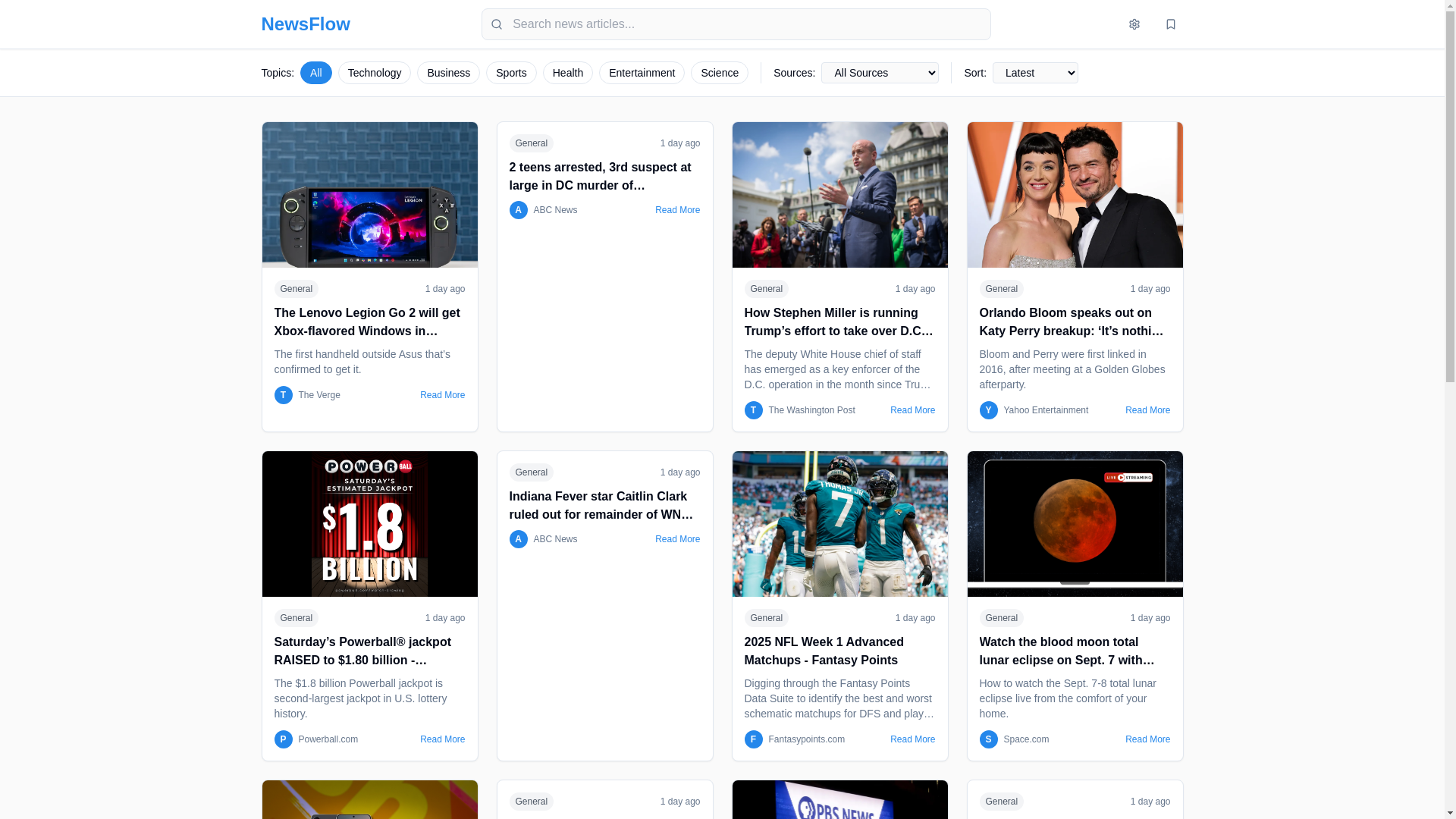Click 'The Verge' source name
Image resolution: width=1456 pixels, height=819 pixels.
pos(319,395)
